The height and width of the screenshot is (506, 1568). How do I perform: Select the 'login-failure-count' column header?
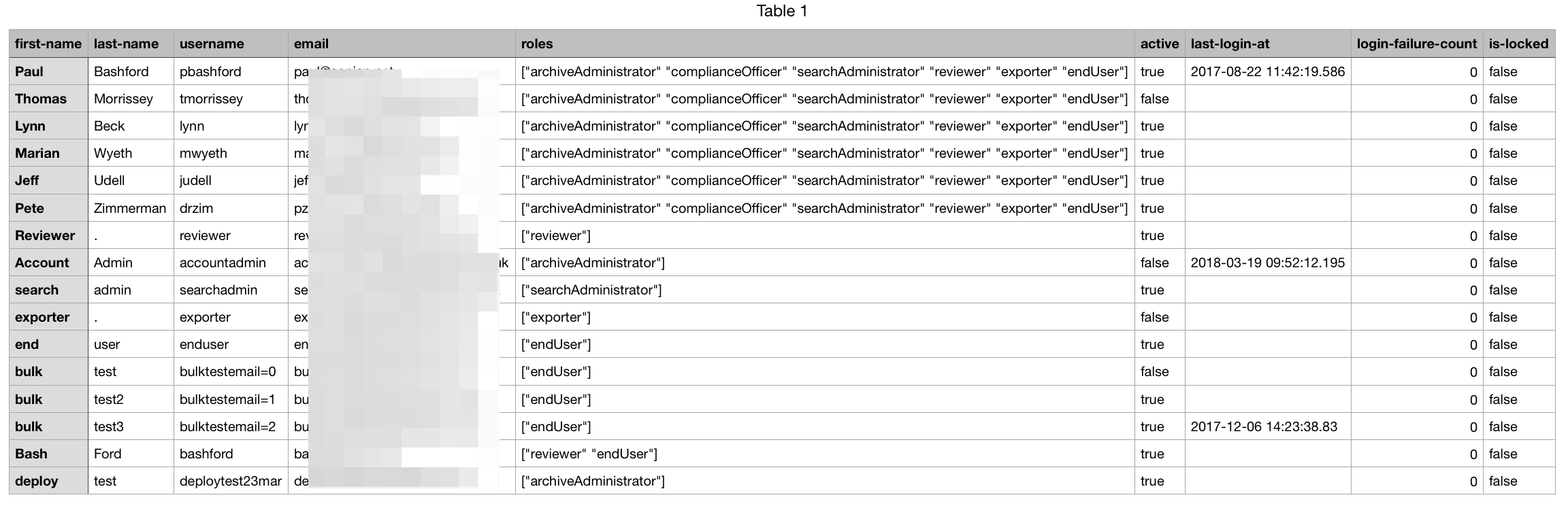[x=1416, y=44]
